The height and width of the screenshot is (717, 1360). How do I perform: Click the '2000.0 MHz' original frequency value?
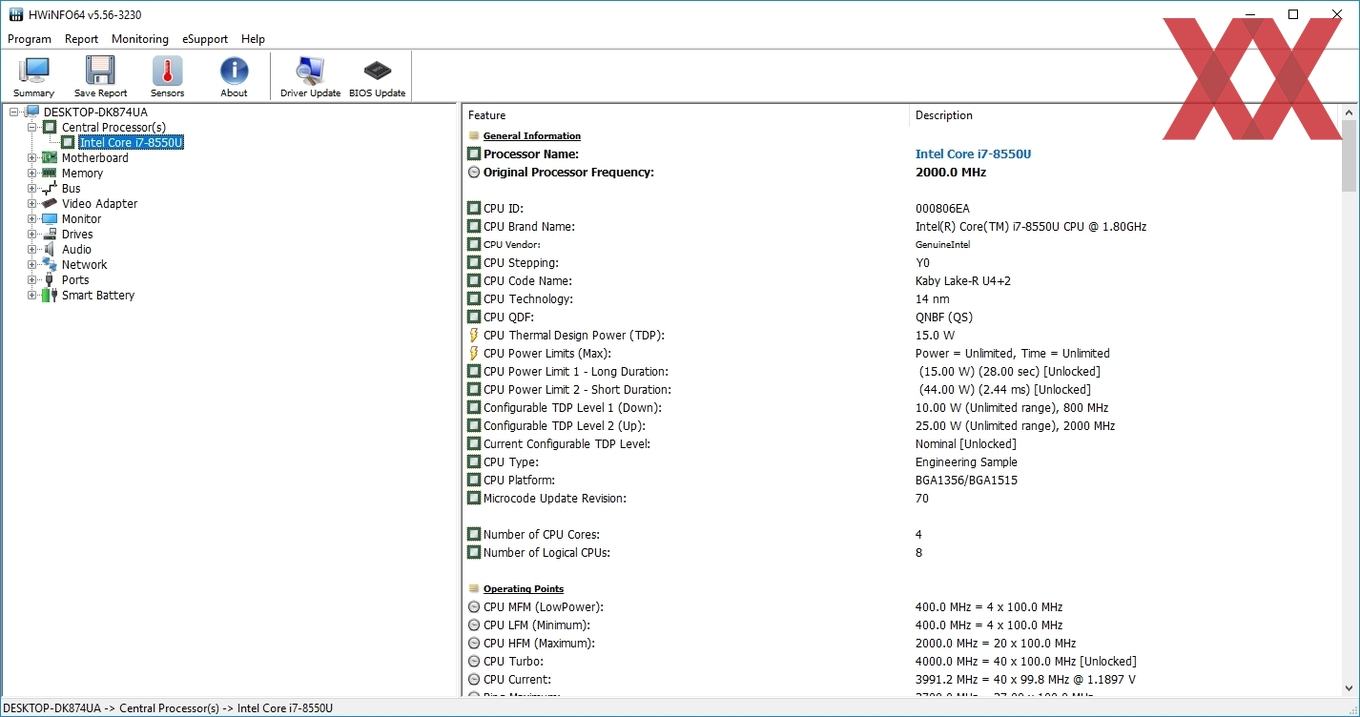click(x=951, y=172)
